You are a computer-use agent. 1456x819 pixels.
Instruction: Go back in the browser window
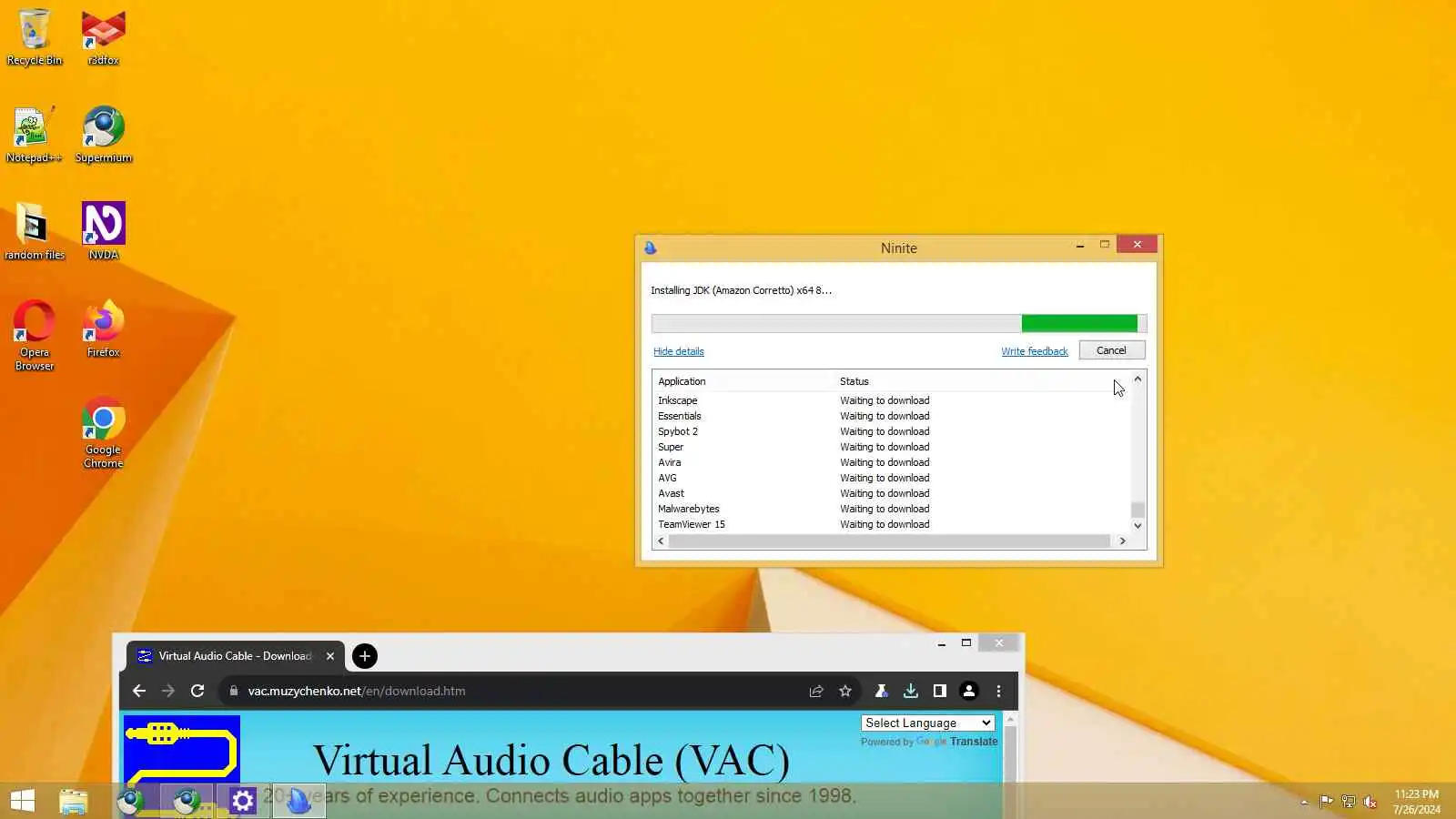(x=138, y=691)
